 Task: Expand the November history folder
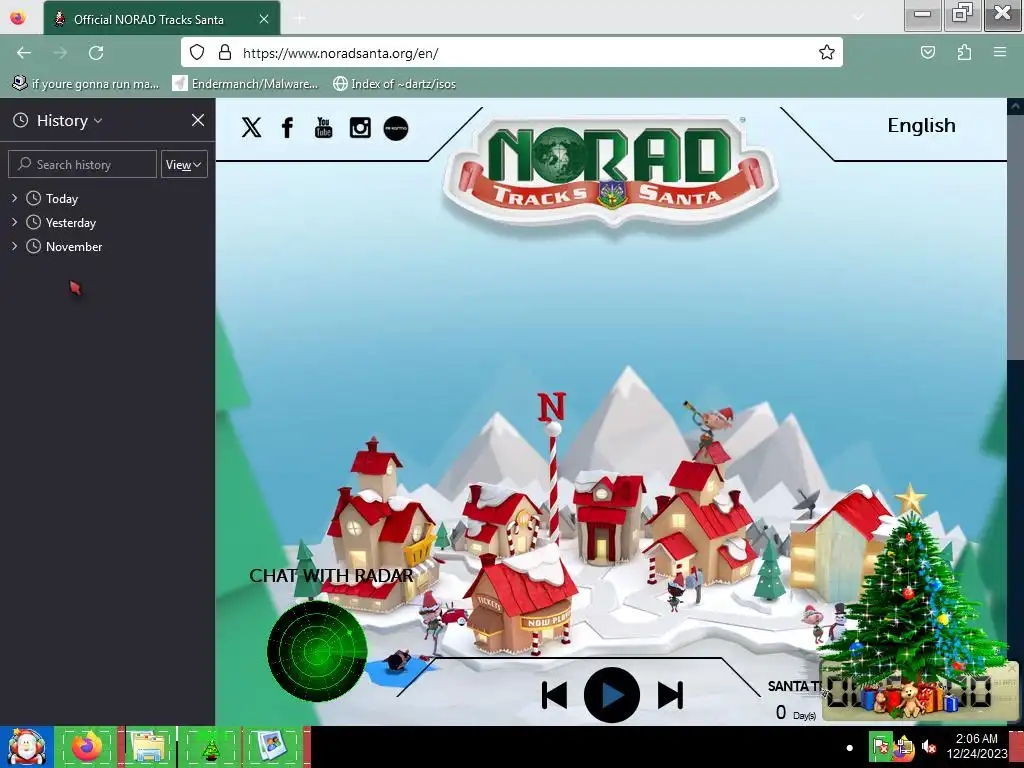click(14, 246)
